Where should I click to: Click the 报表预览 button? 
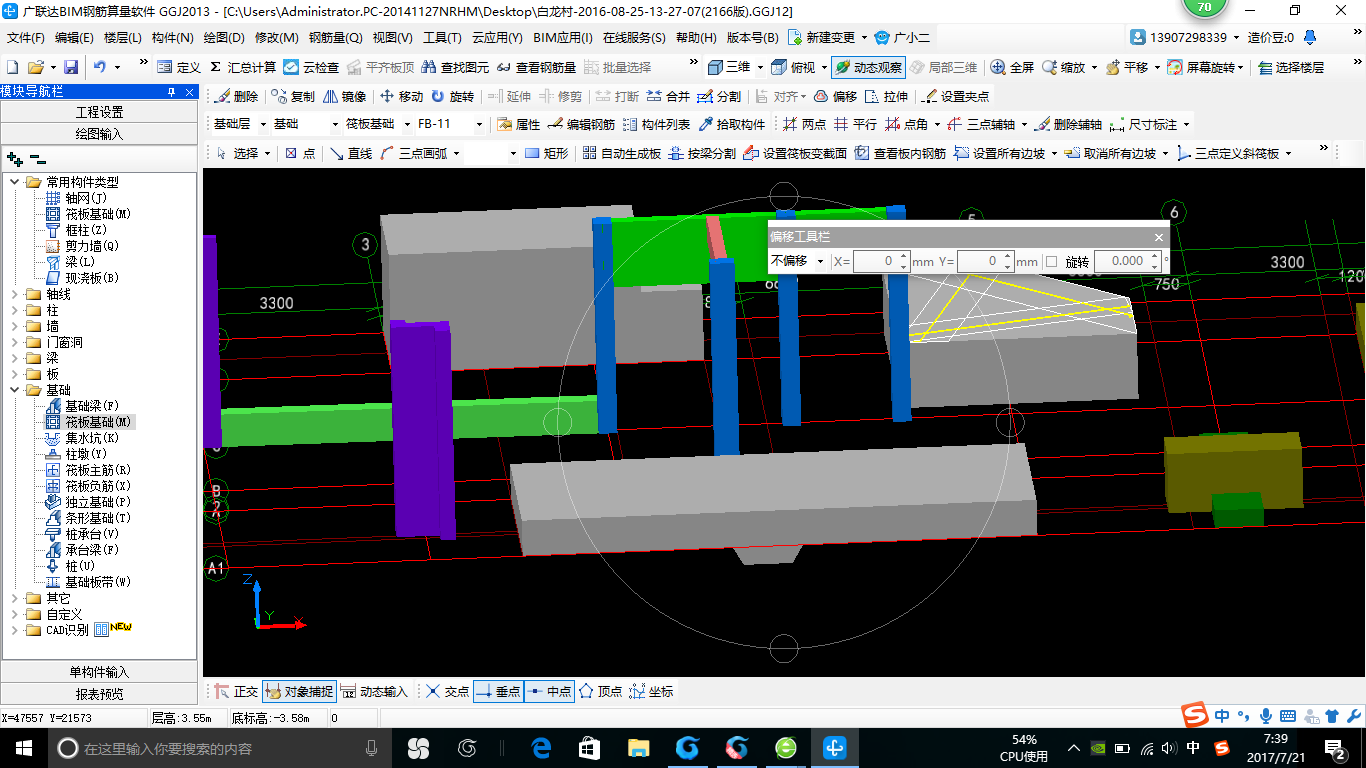pos(99,694)
